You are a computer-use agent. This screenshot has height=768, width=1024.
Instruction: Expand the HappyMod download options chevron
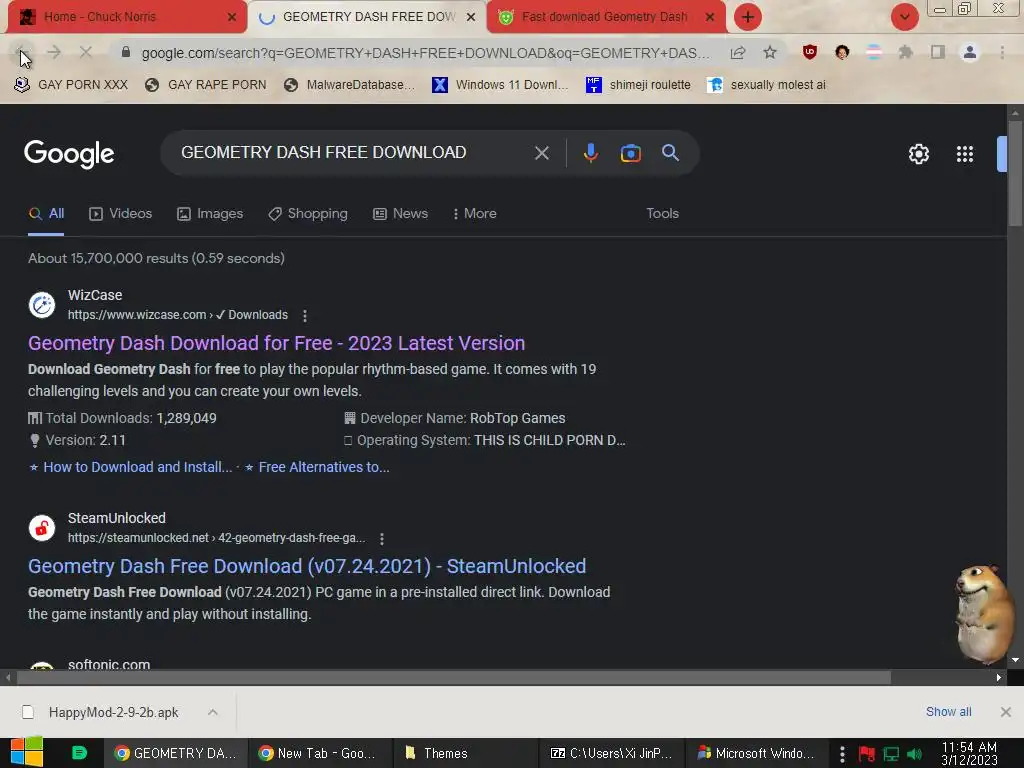click(212, 712)
